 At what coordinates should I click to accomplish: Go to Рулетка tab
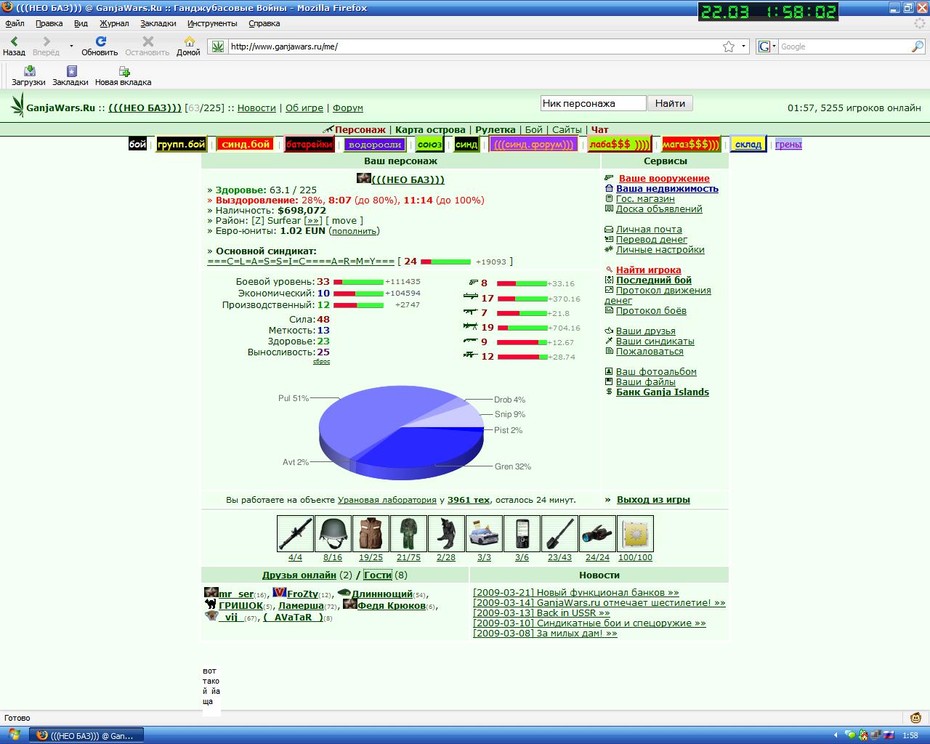495,129
